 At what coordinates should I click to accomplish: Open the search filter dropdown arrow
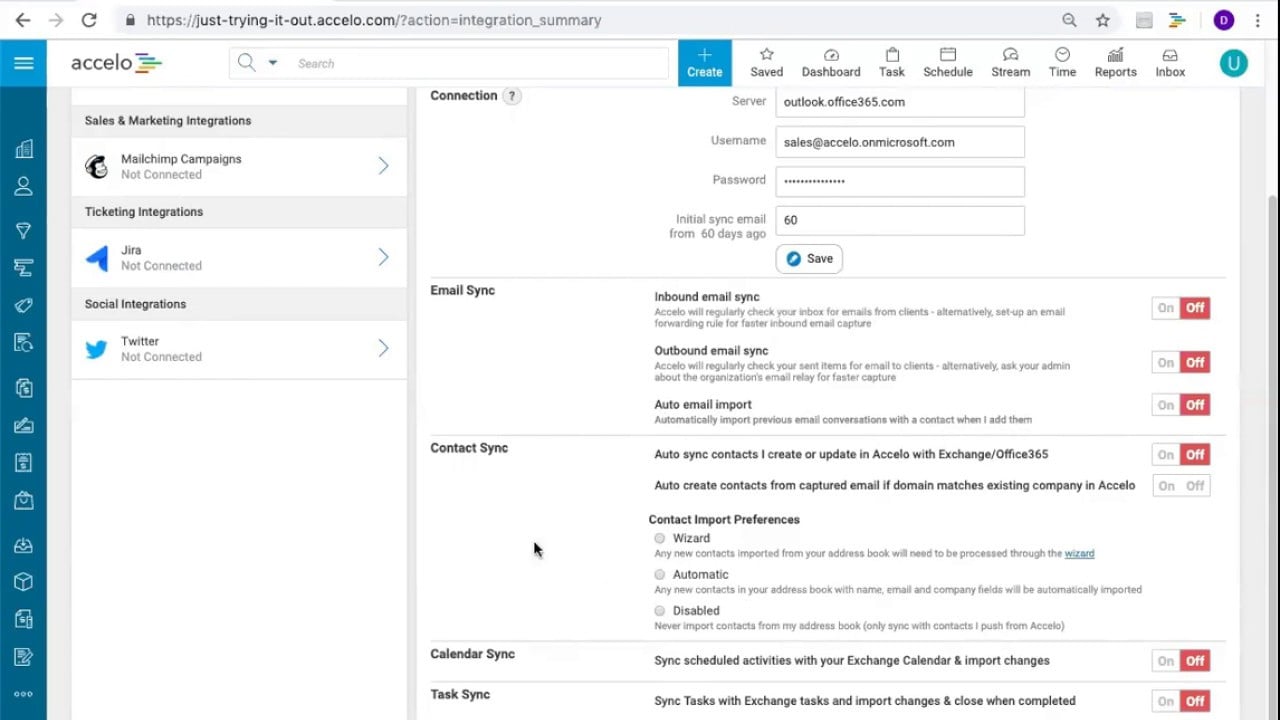point(272,63)
